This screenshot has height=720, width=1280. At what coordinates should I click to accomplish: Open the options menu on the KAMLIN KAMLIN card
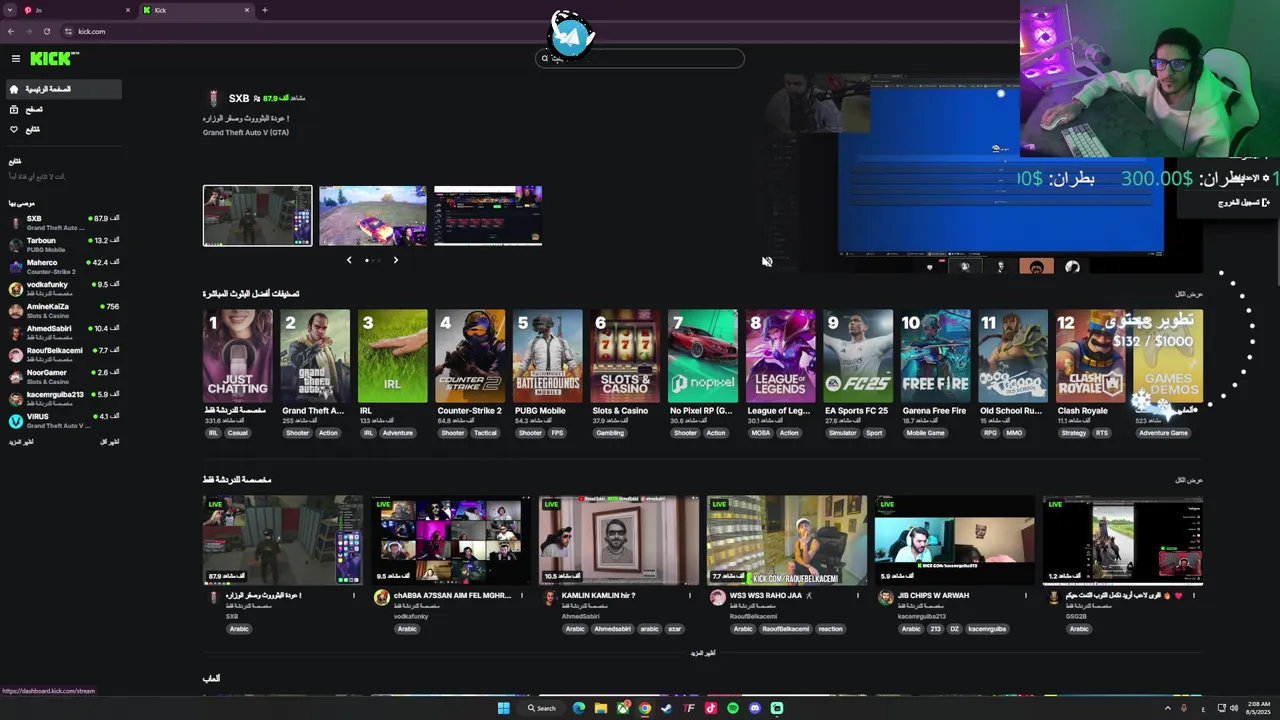click(690, 595)
